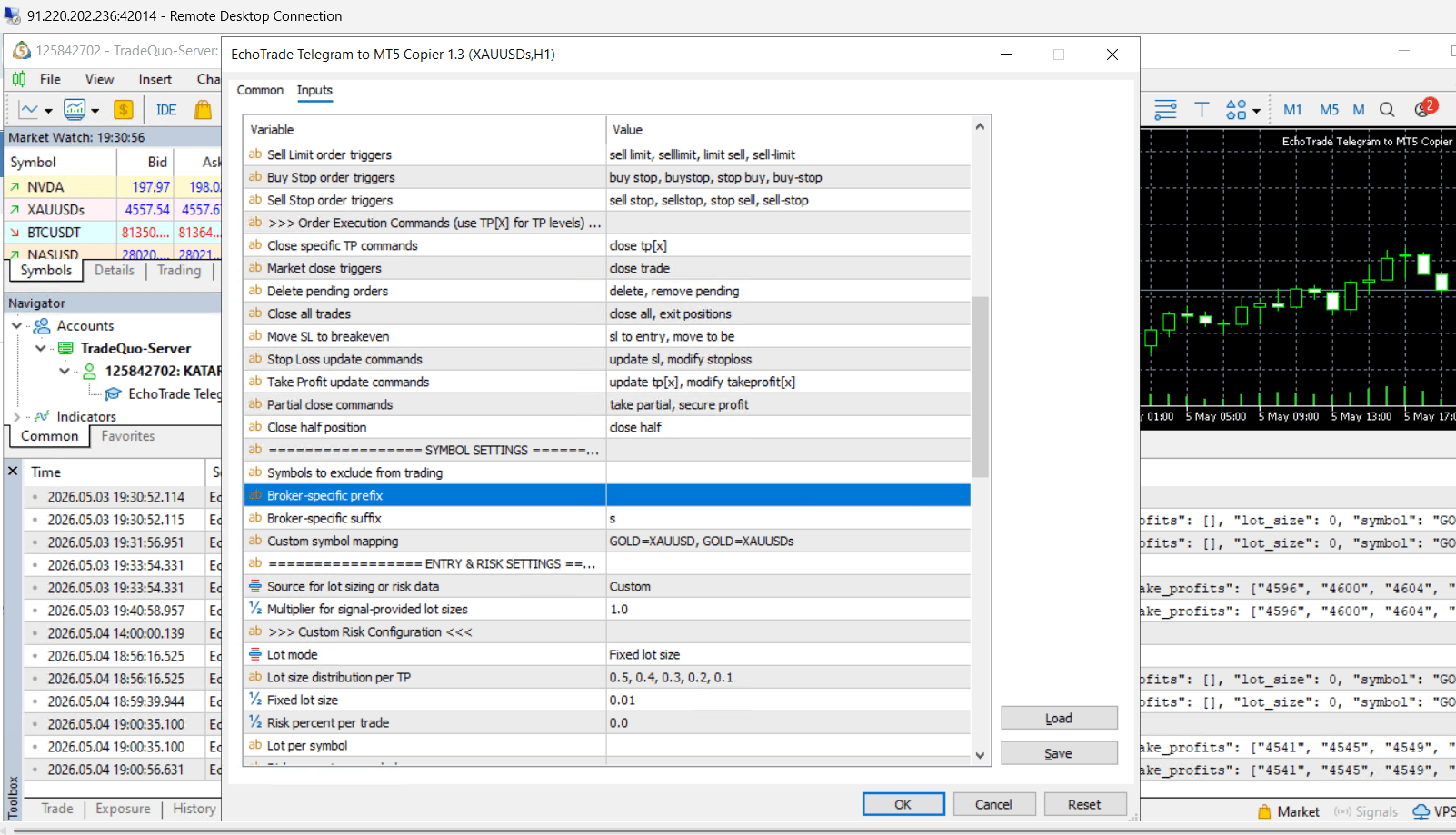Click the OK button
The image size is (1456, 835).
pos(903,804)
